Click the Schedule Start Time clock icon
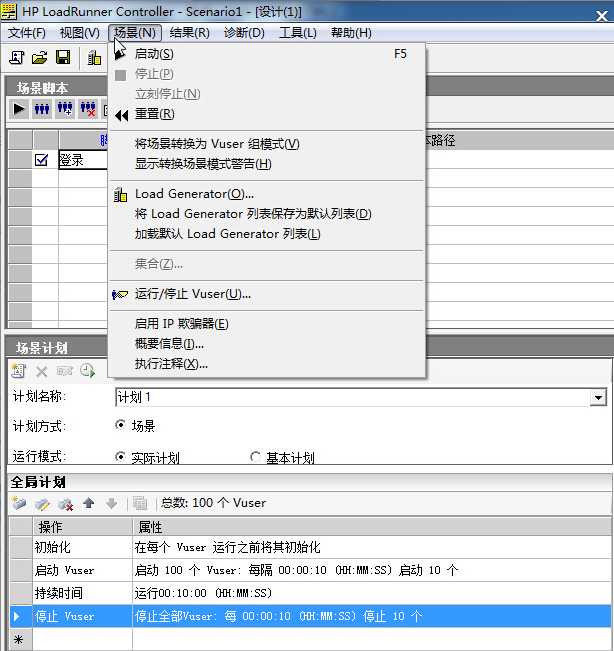 88,371
